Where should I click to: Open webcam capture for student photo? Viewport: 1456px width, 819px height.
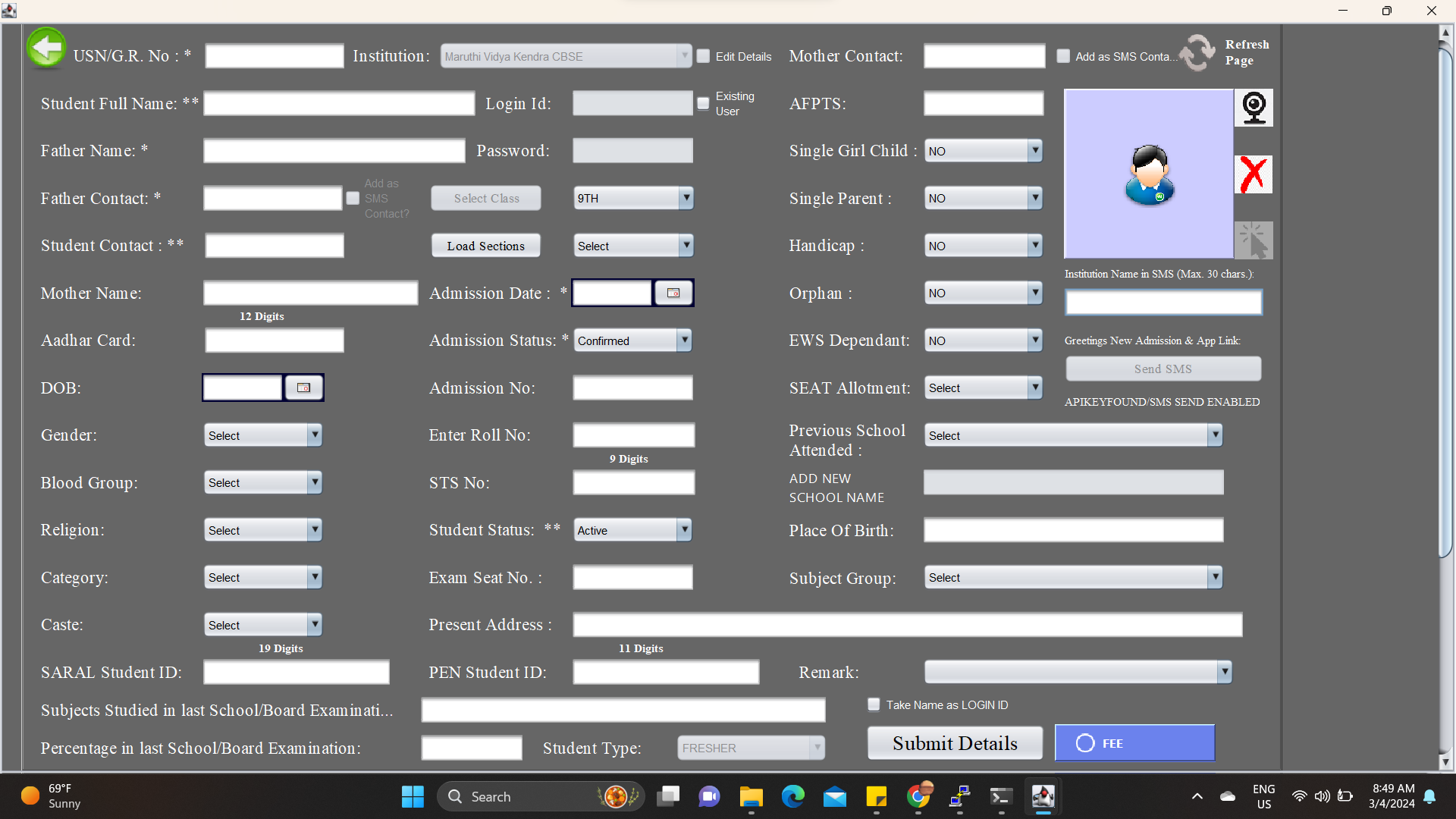coord(1254,108)
